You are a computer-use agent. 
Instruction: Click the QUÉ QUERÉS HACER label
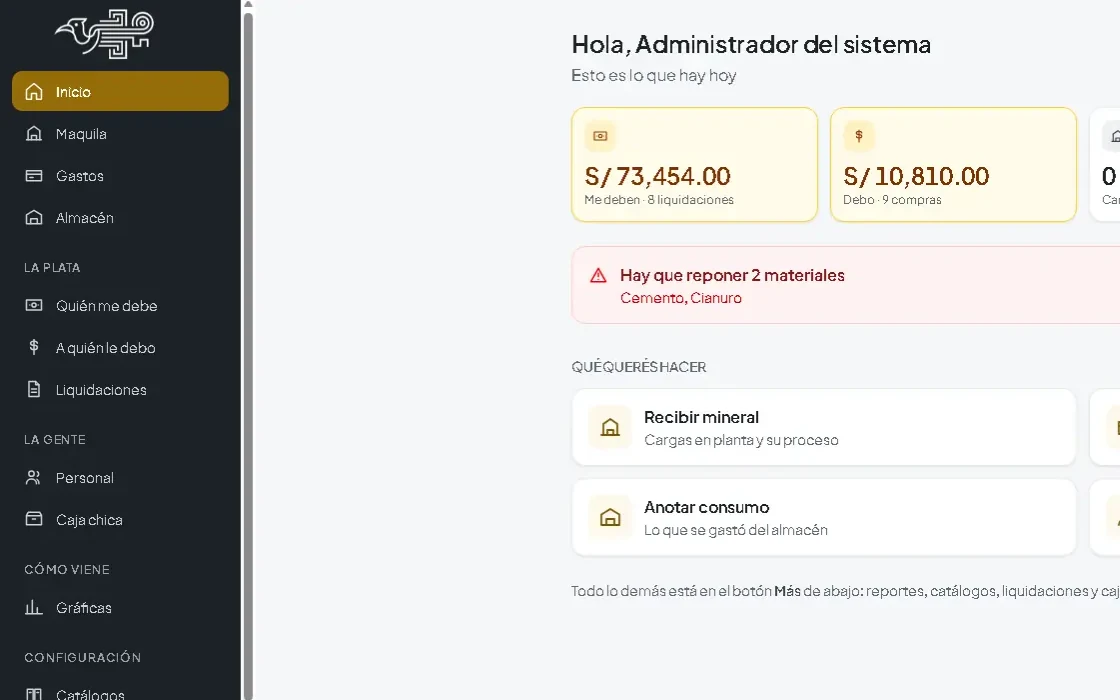pos(639,367)
